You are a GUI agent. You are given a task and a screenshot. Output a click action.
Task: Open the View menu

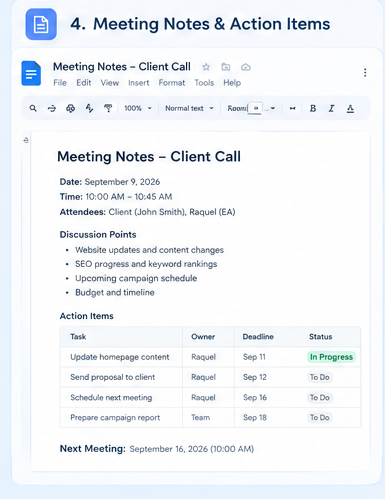coord(110,83)
